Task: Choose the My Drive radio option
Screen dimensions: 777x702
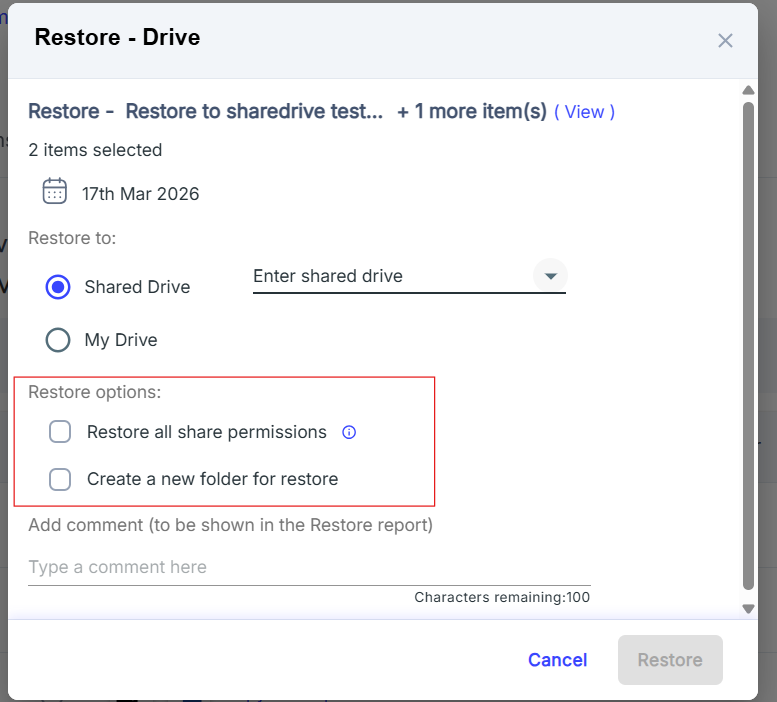Action: [58, 340]
